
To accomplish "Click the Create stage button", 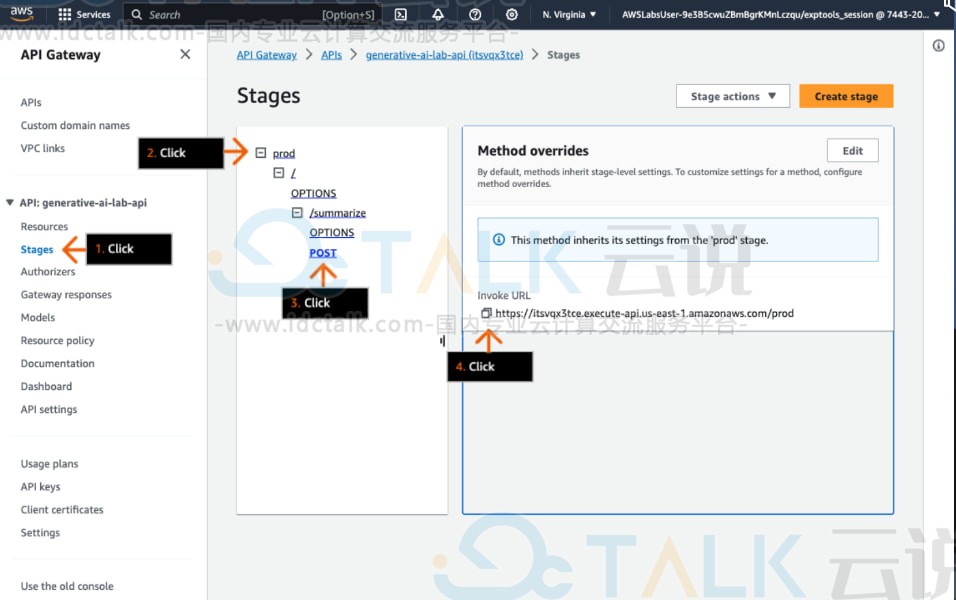I will [x=846, y=96].
